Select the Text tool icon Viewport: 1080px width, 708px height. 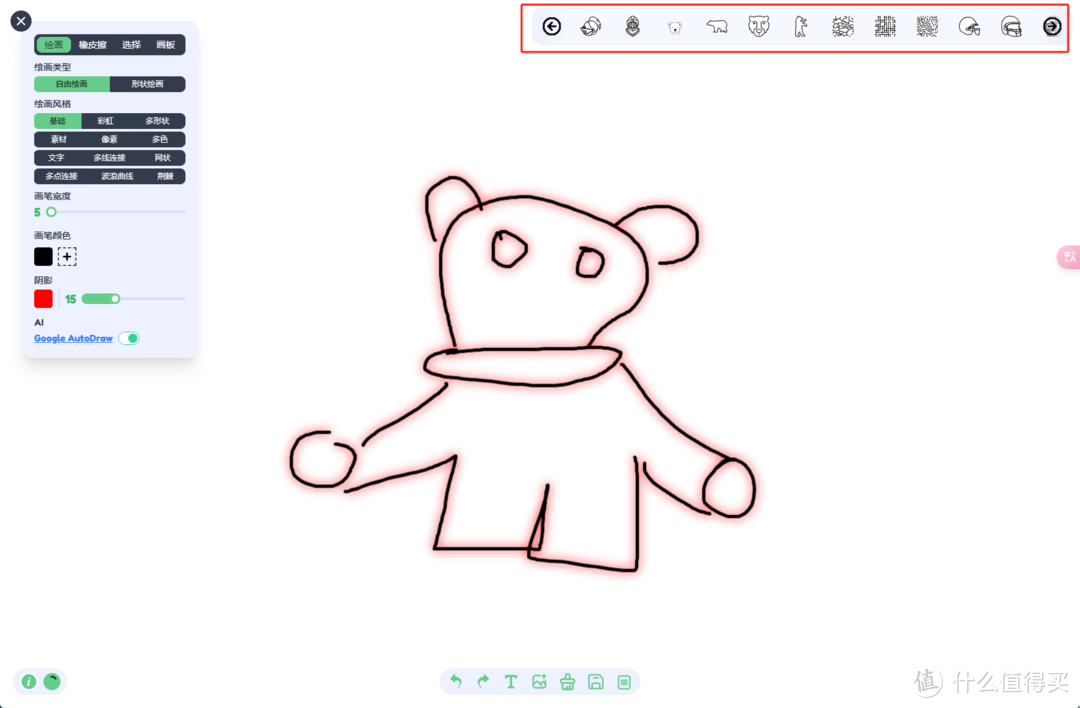pos(511,681)
